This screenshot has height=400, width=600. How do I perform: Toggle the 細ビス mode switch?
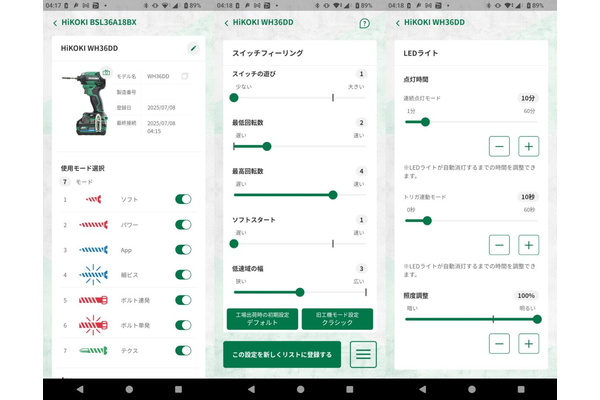pos(183,275)
